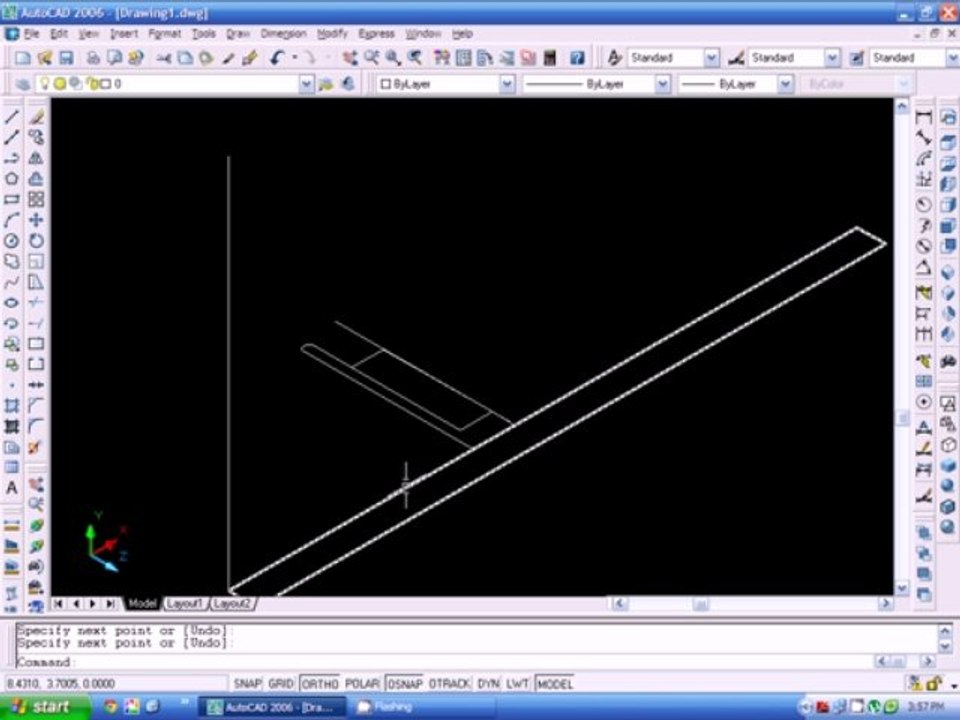Viewport: 960px width, 720px height.
Task: Toggle DYN dynamic input
Action: click(488, 683)
